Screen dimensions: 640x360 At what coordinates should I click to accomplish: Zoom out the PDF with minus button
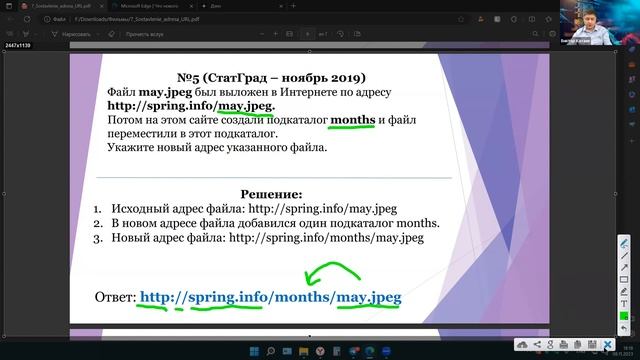click(x=262, y=34)
